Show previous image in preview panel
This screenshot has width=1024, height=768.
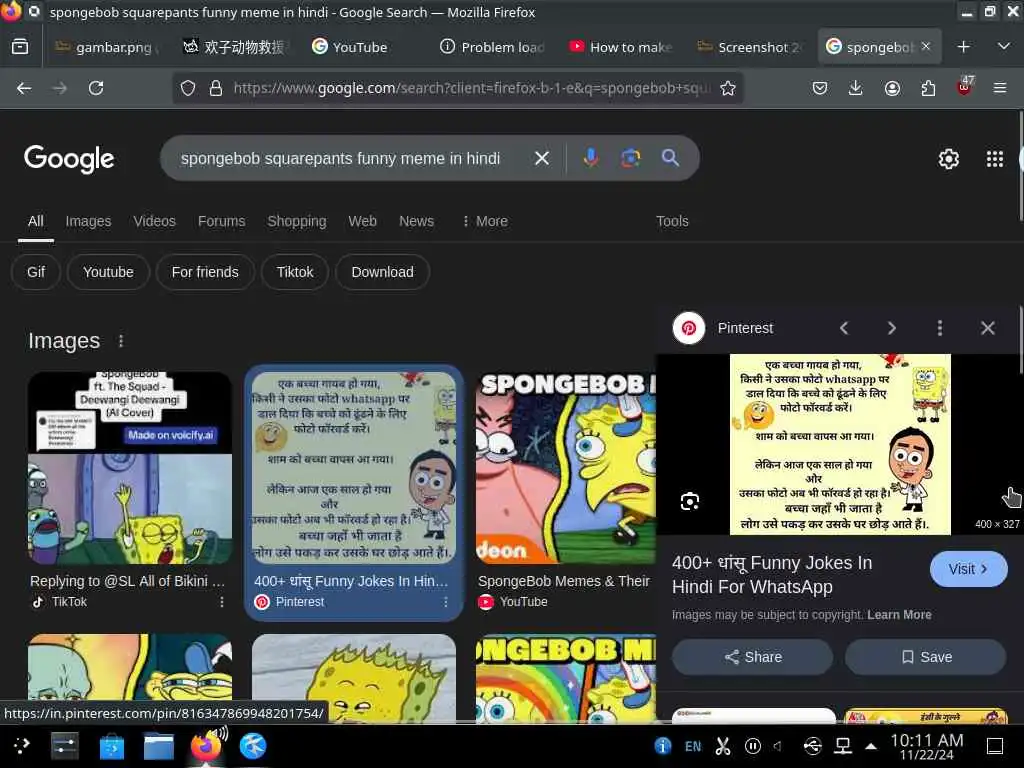point(844,328)
